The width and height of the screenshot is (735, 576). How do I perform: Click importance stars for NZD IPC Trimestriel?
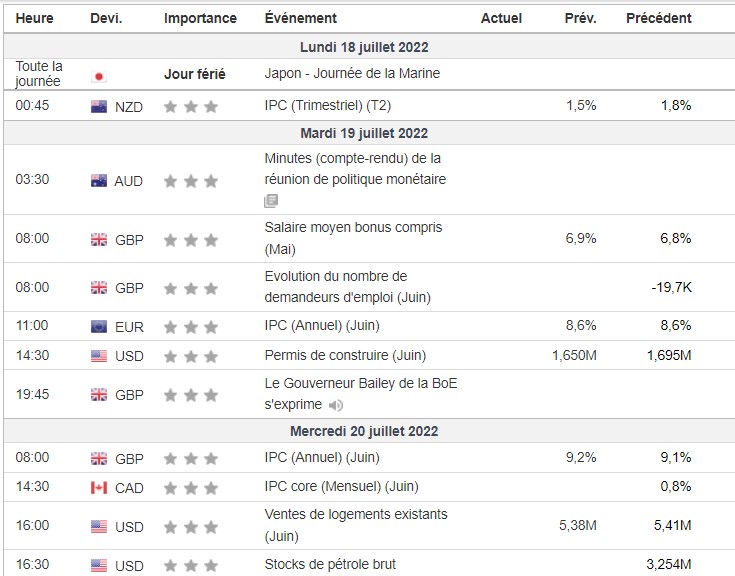pyautogui.click(x=190, y=106)
